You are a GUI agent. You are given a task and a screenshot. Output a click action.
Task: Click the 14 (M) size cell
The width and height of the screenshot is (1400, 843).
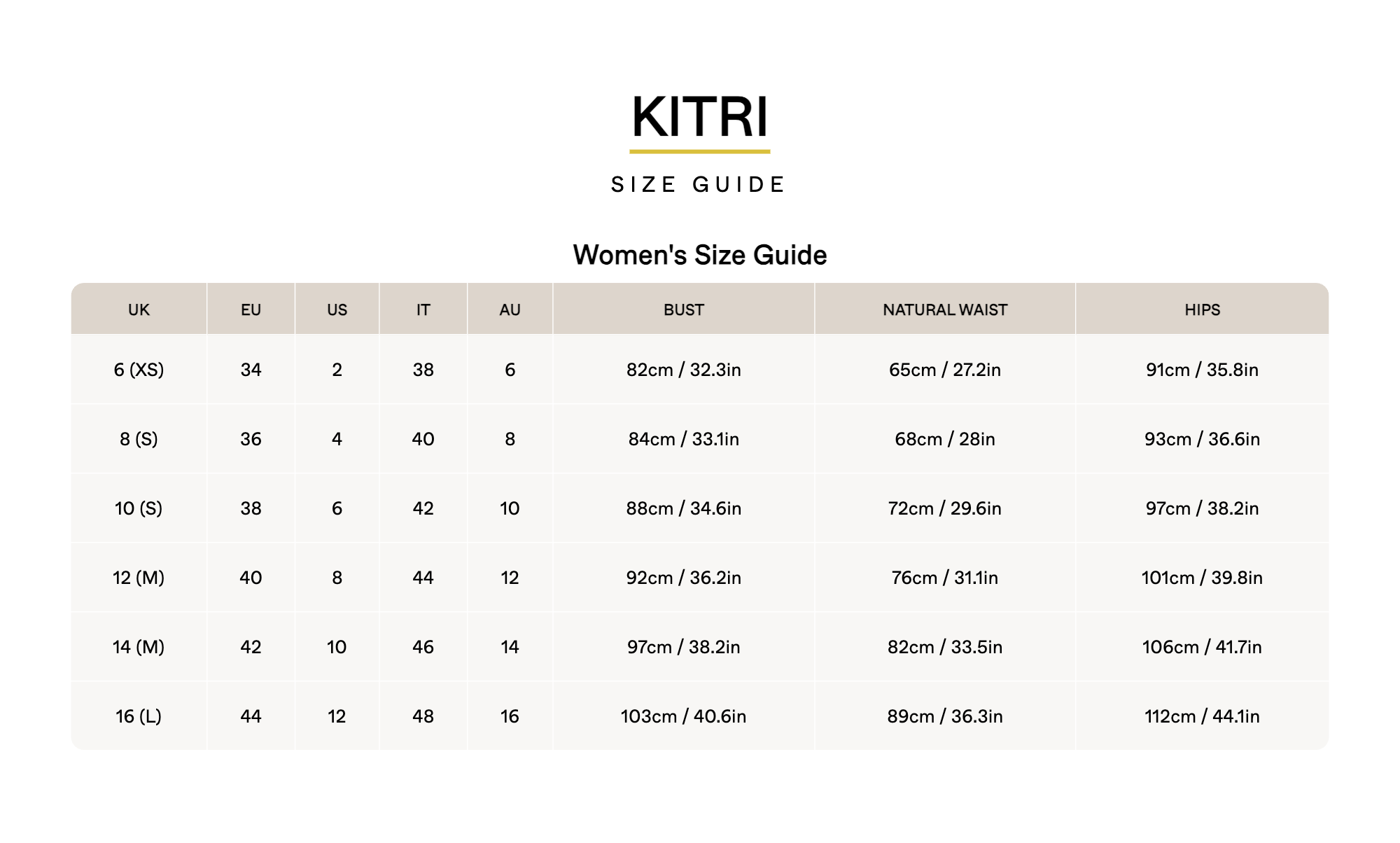[x=139, y=647]
